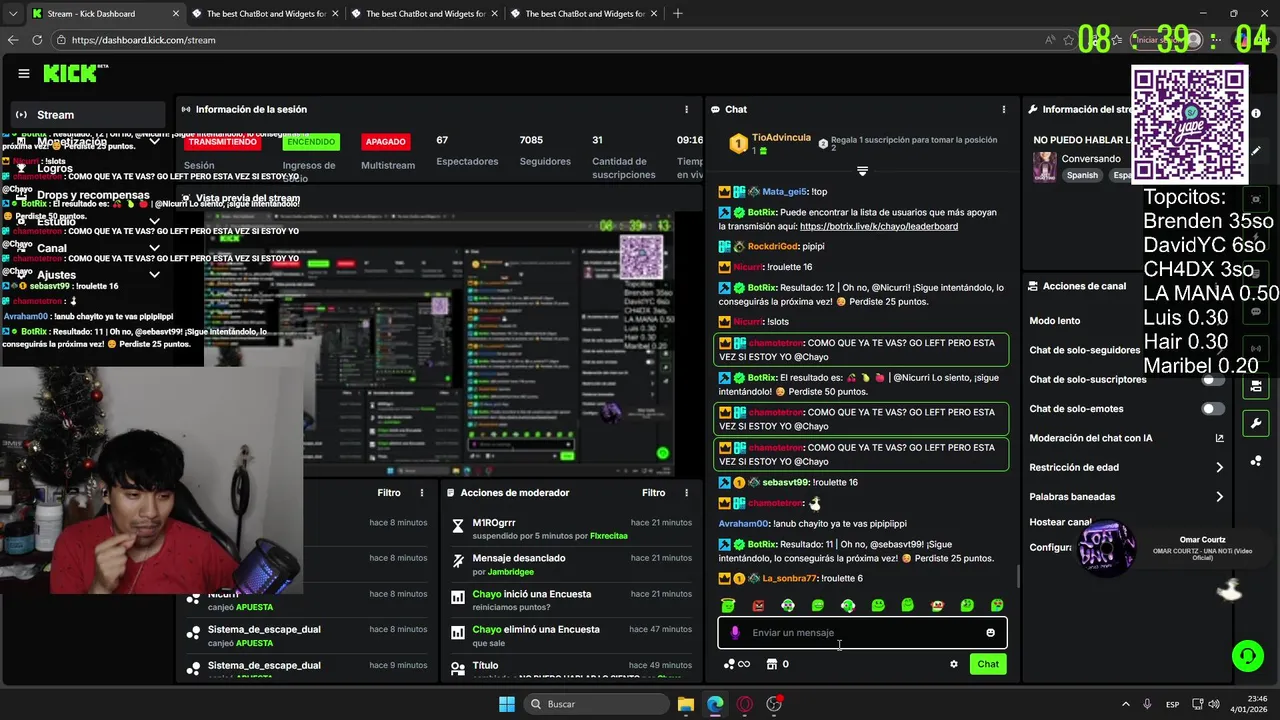Click the browser address bar URL

(143, 40)
